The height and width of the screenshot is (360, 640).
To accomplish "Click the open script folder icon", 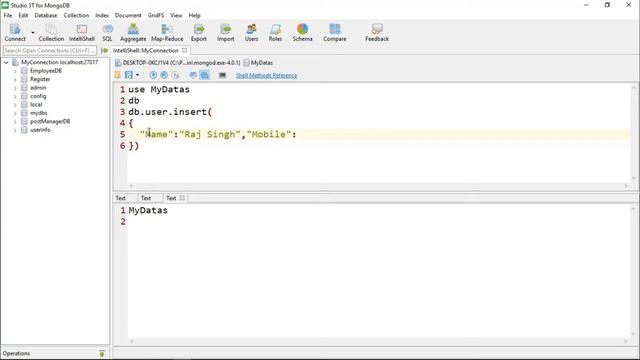I will pos(118,75).
